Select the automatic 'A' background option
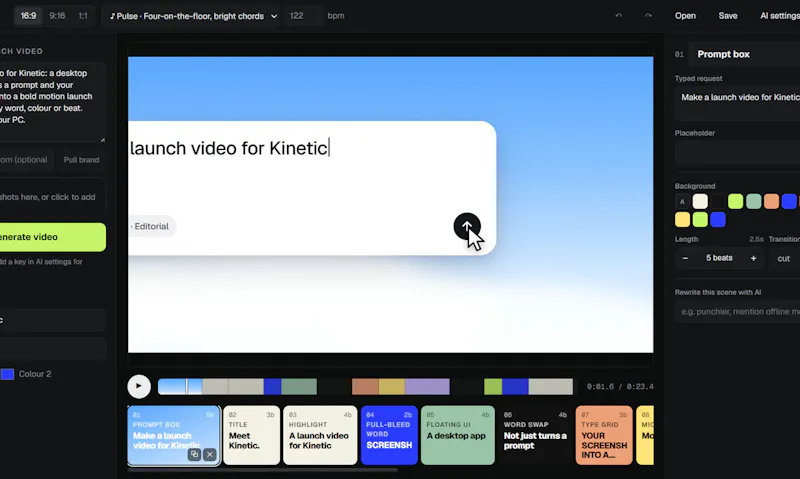 (682, 201)
